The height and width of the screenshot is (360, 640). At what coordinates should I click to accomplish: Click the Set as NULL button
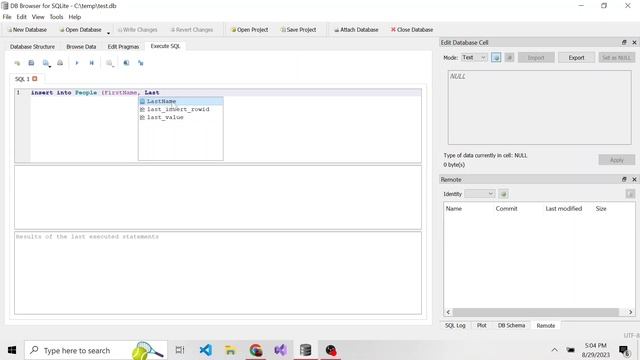tap(616, 58)
